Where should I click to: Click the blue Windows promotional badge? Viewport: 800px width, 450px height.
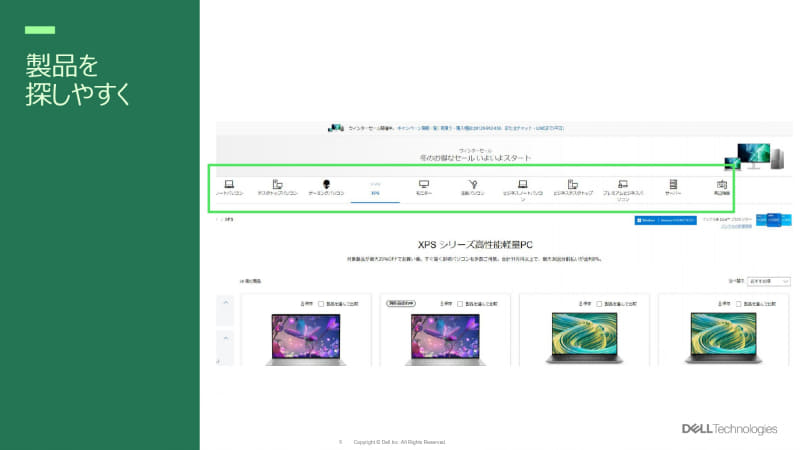(x=665, y=220)
